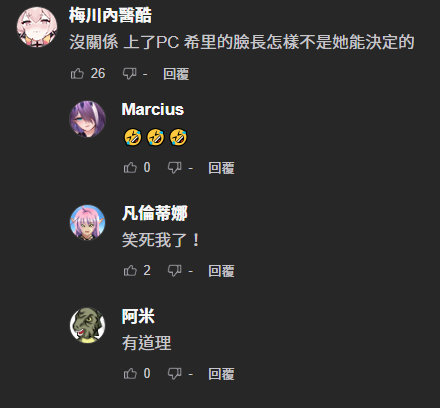Like the comment by 梅川內醫酷
The height and width of the screenshot is (408, 440).
tap(77, 73)
